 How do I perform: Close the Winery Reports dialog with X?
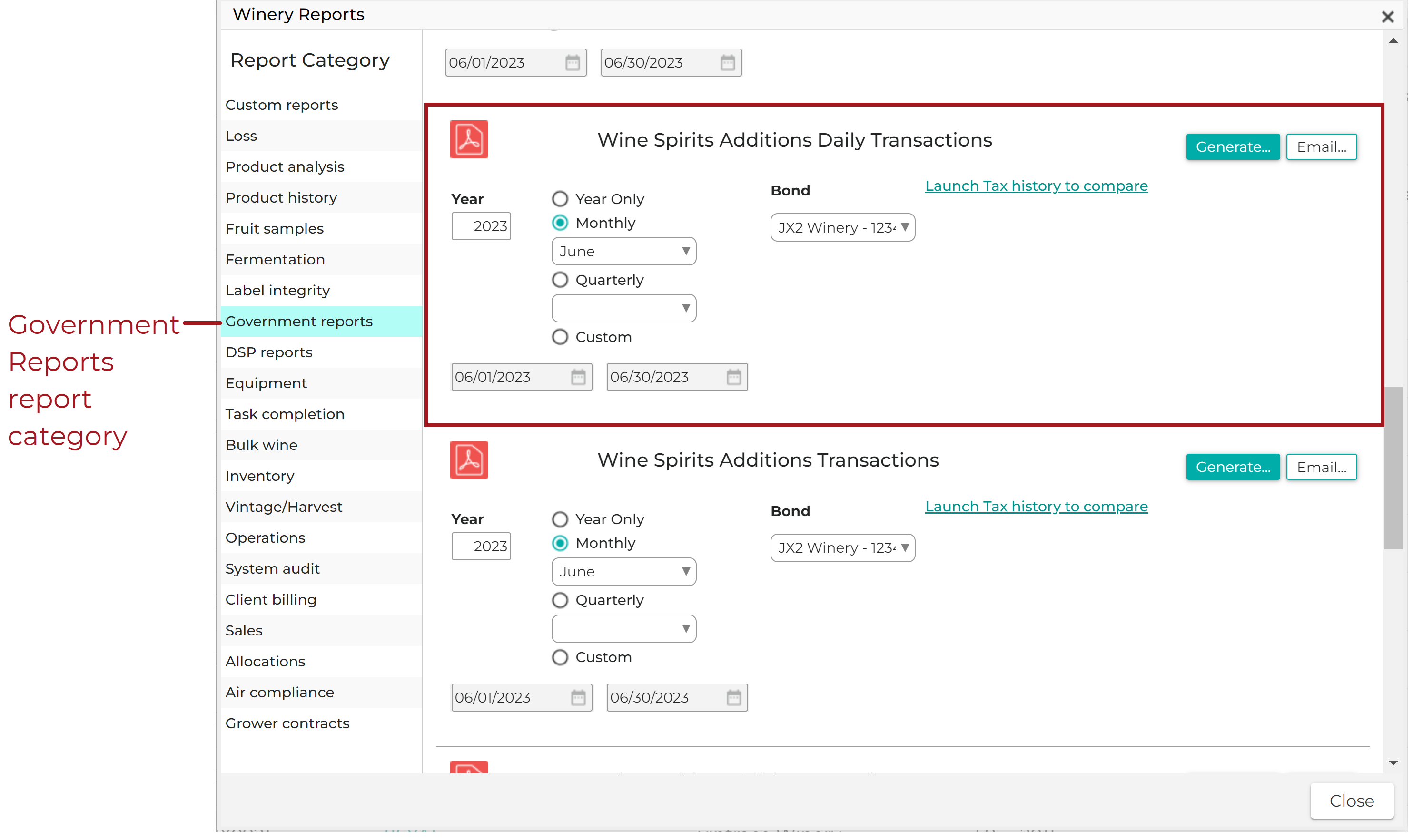[1387, 17]
